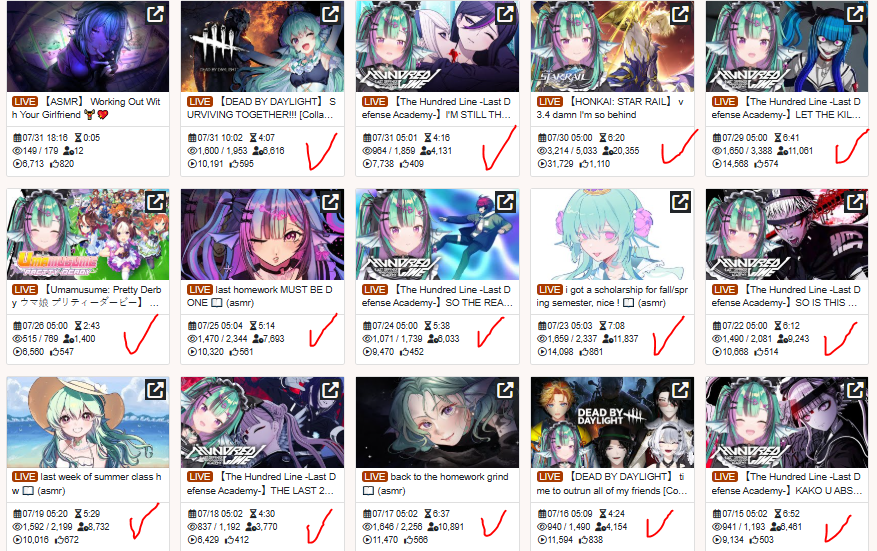The height and width of the screenshot is (551, 877).
Task: Open external link on 'last homework MUST BE DONE' card
Action: coord(331,201)
